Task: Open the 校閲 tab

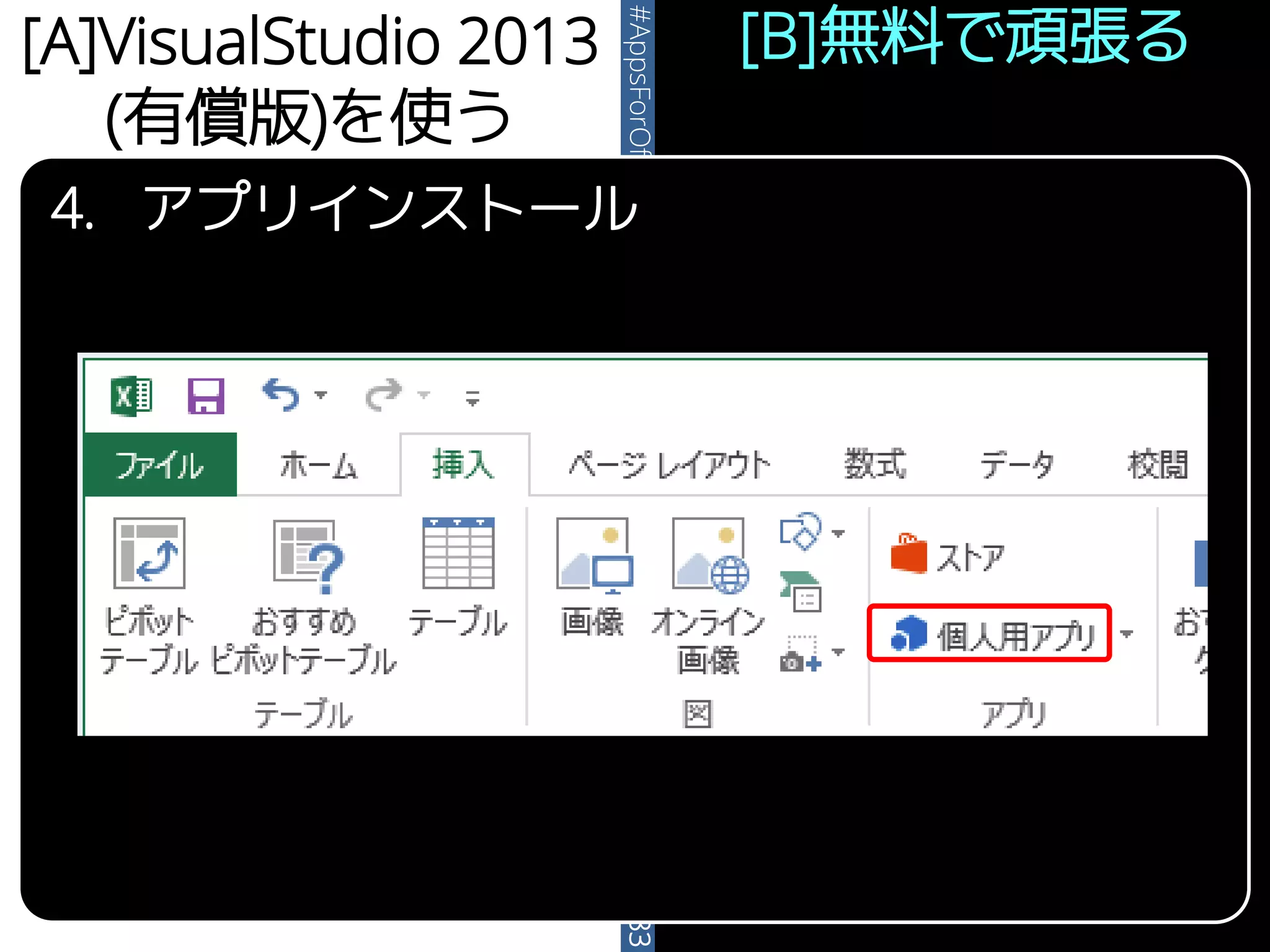Action: click(x=1158, y=465)
